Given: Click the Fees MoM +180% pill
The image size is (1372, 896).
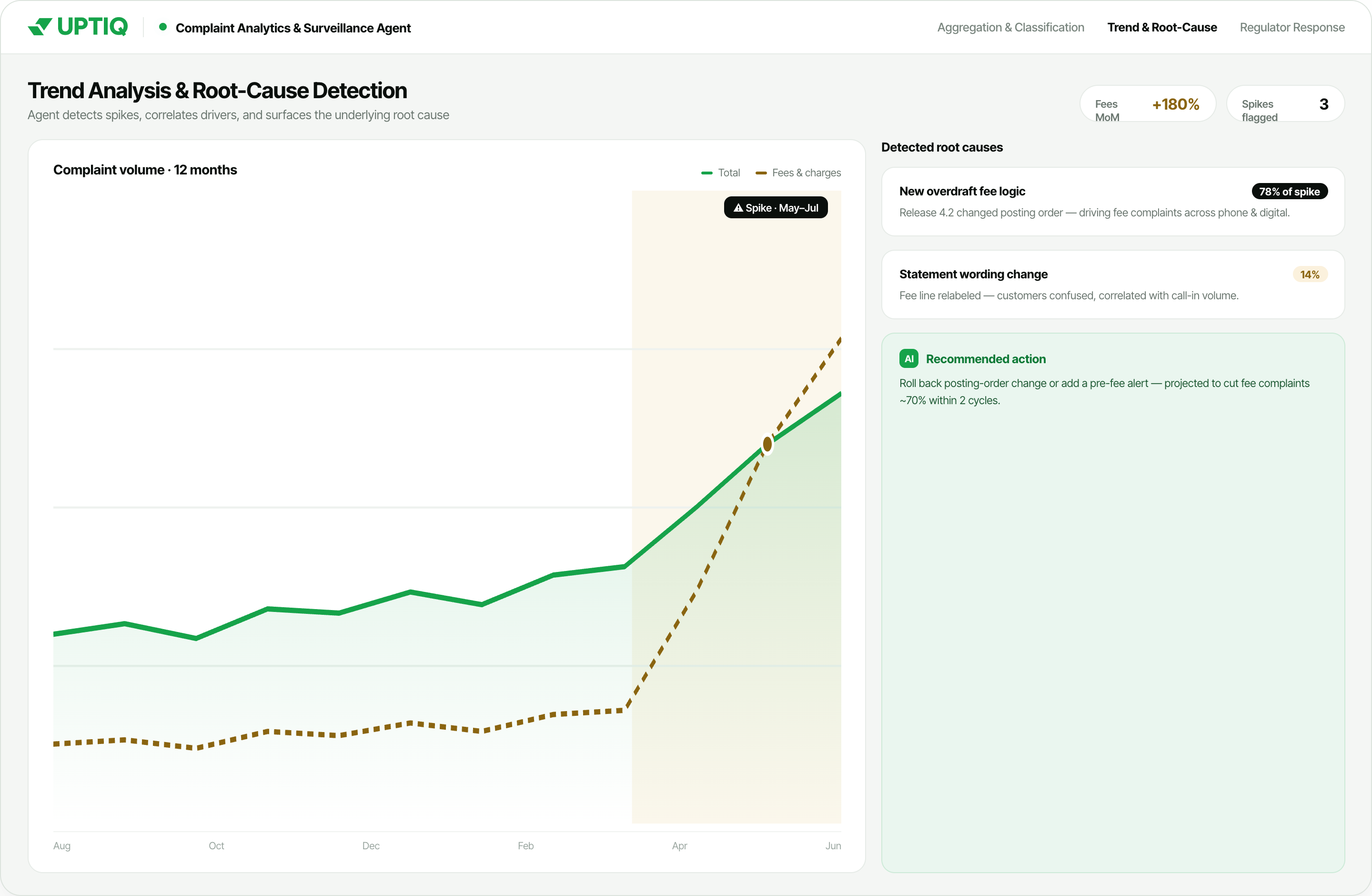Looking at the screenshot, I should (x=1147, y=104).
